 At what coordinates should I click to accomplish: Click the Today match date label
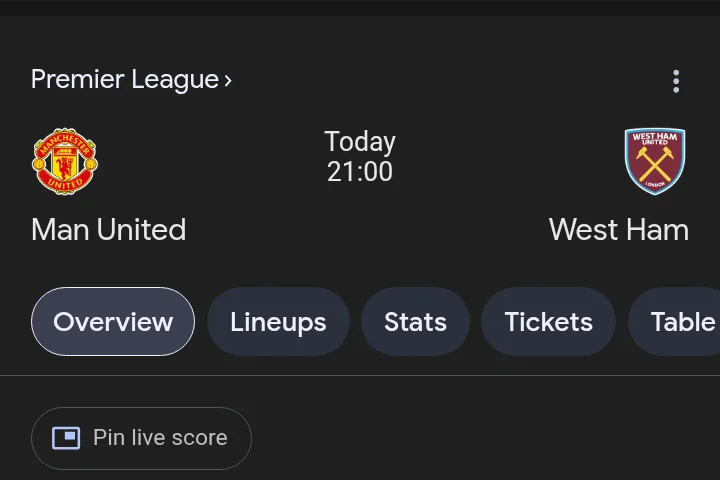click(x=360, y=142)
